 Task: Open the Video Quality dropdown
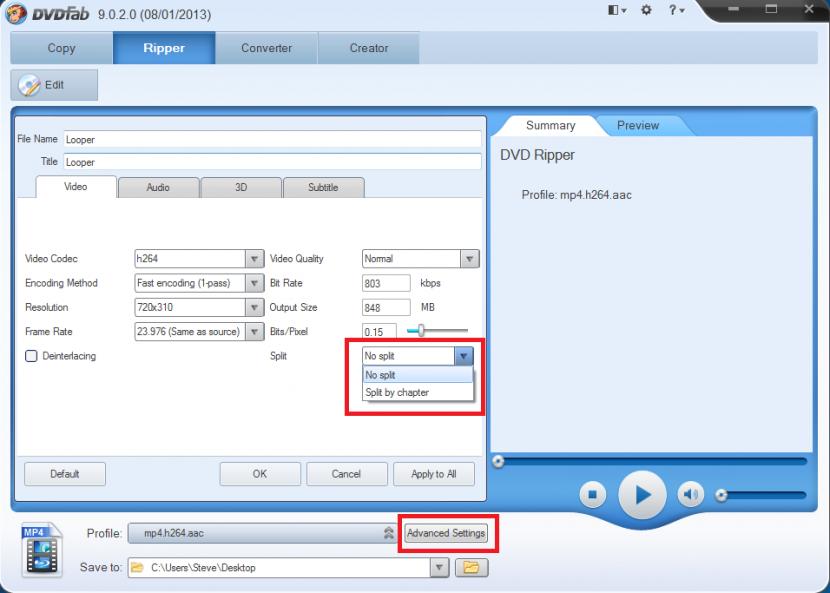click(469, 259)
